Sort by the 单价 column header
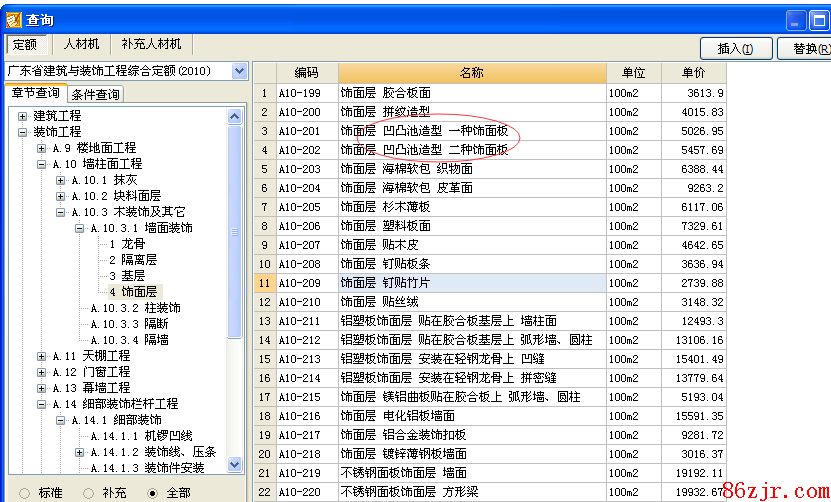The width and height of the screenshot is (831, 502). (693, 73)
